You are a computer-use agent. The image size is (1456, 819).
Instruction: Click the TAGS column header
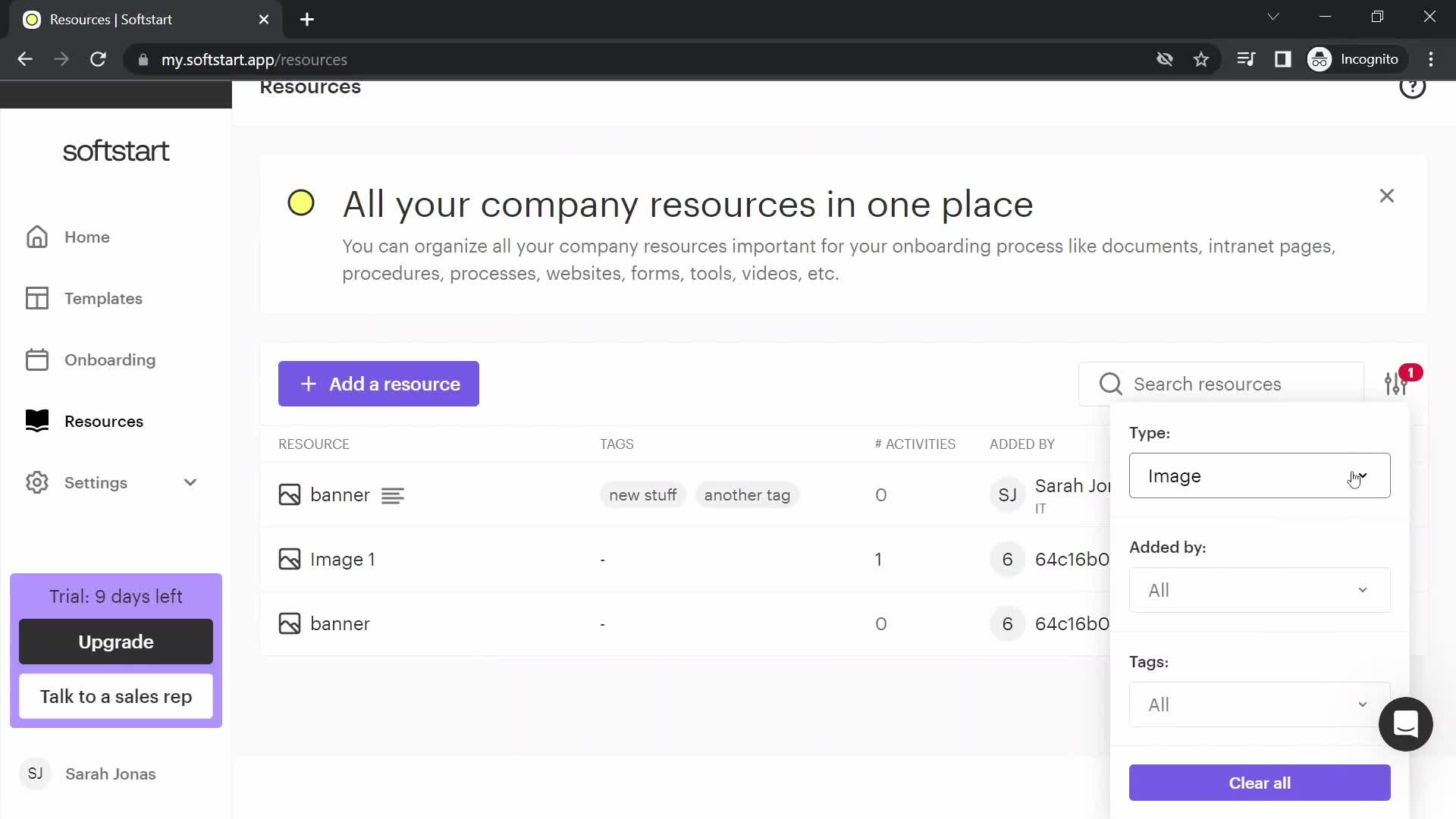point(617,444)
